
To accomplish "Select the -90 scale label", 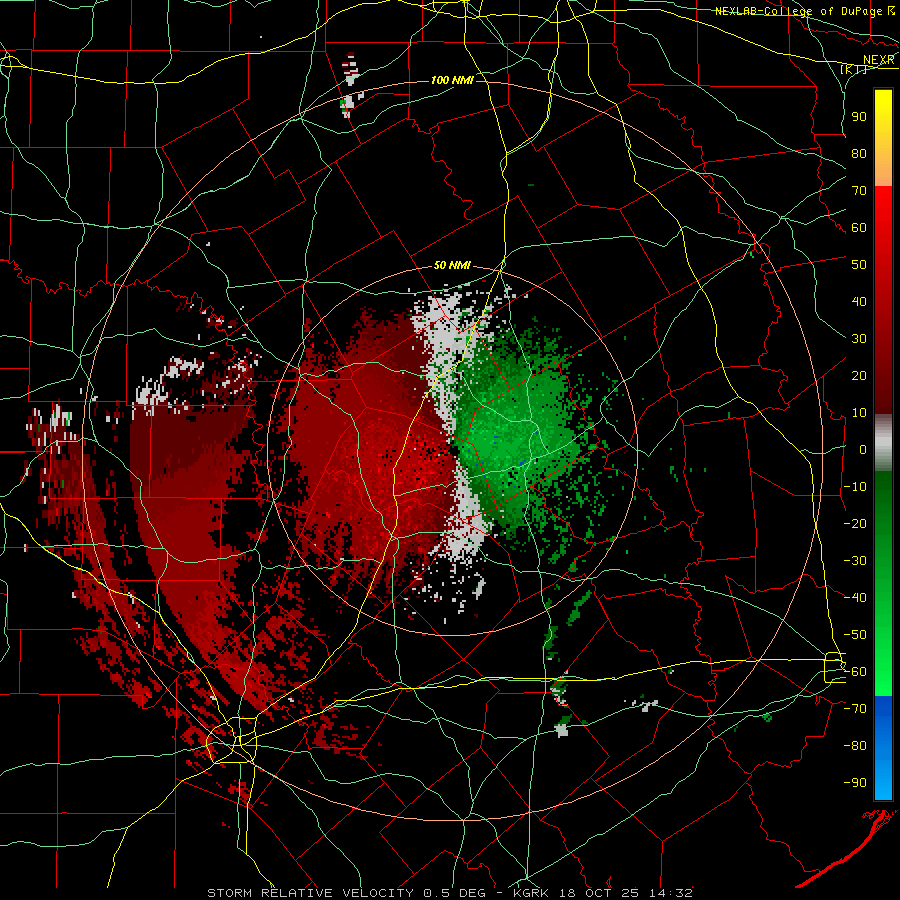I will tap(855, 783).
